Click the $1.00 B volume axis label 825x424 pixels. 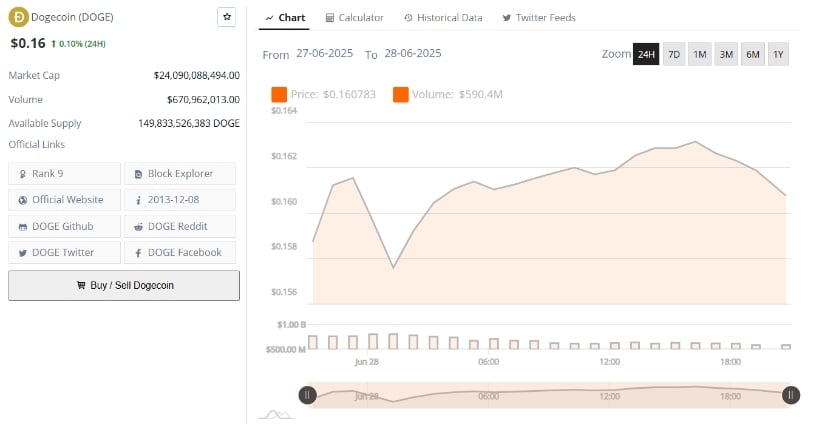(291, 325)
